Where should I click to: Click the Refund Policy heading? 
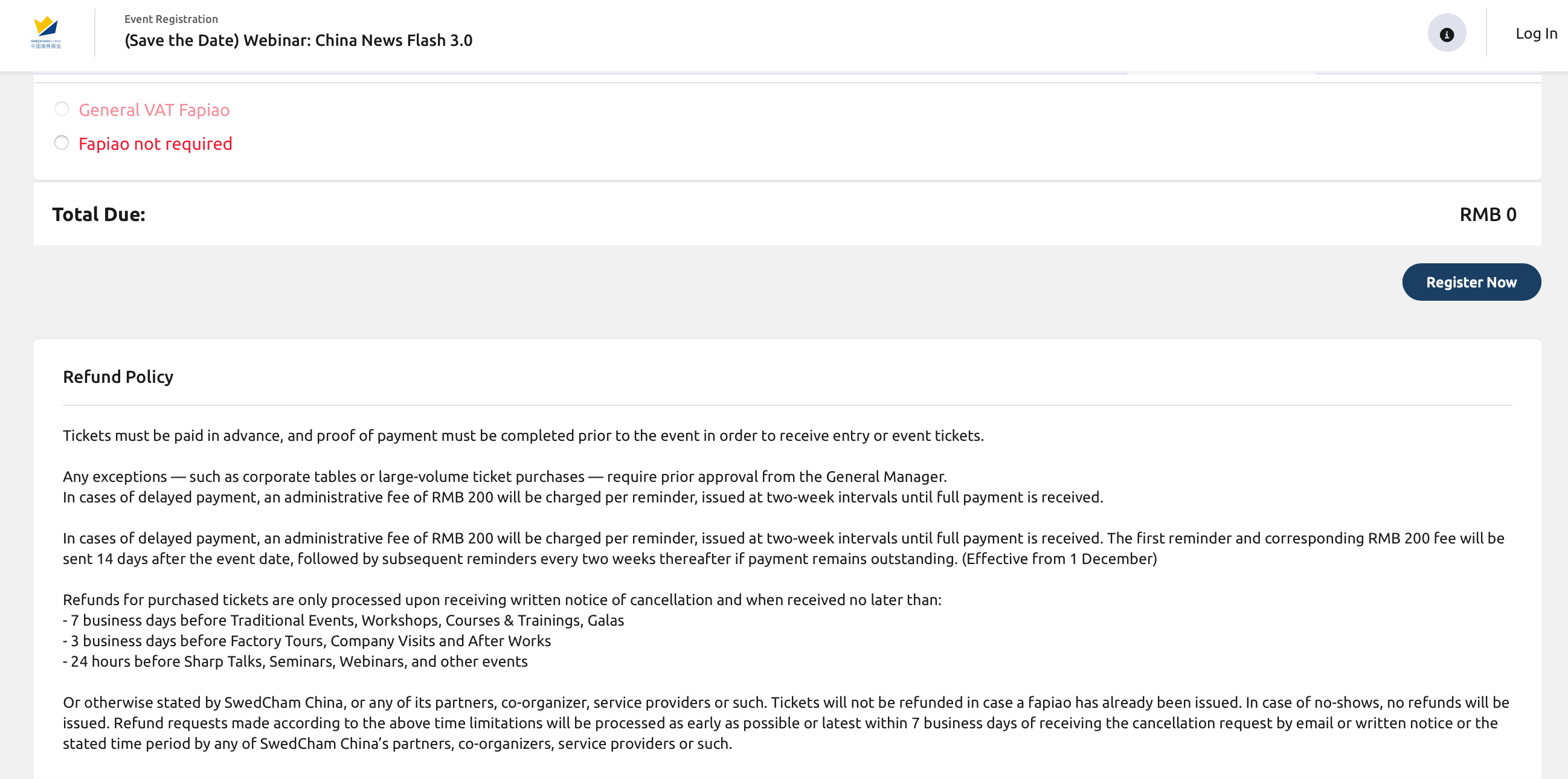click(118, 377)
